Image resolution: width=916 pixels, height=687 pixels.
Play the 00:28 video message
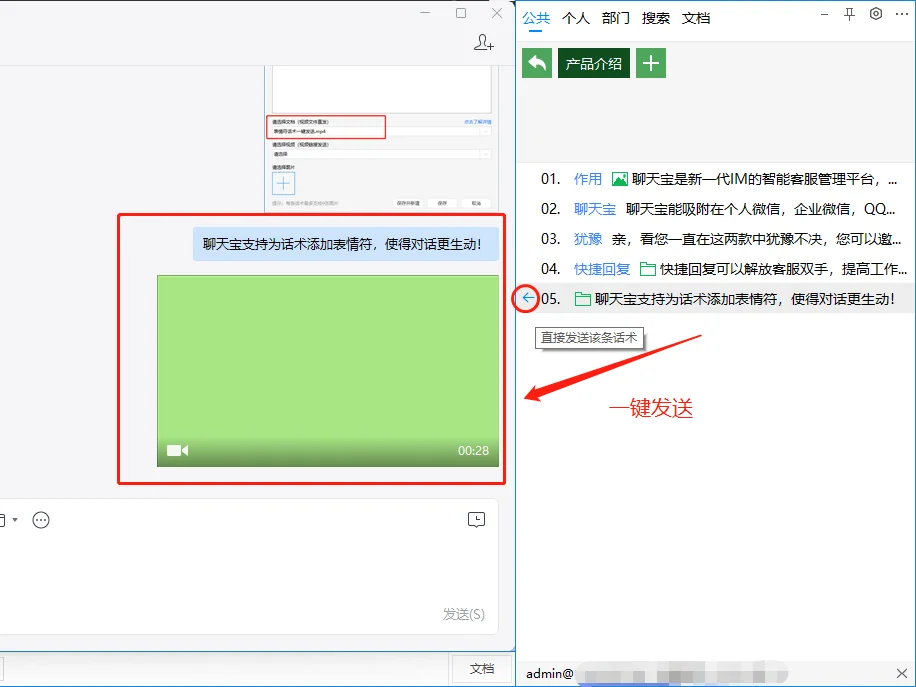pyautogui.click(x=328, y=371)
